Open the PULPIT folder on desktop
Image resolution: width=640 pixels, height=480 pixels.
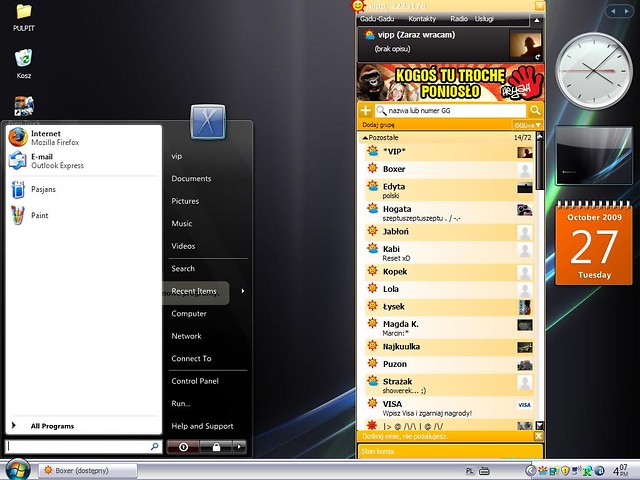pos(24,17)
